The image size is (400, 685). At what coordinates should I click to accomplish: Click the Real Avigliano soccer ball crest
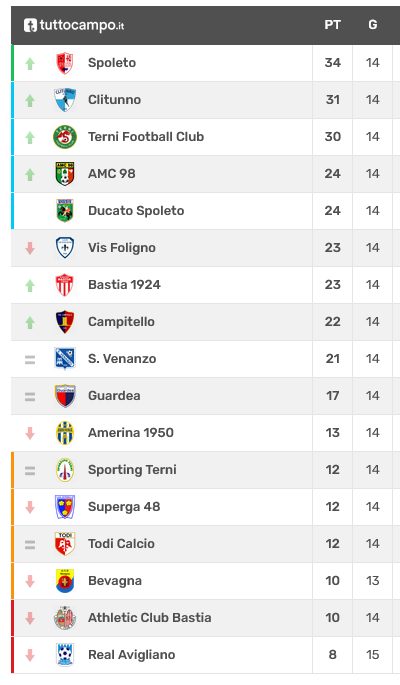tap(65, 655)
